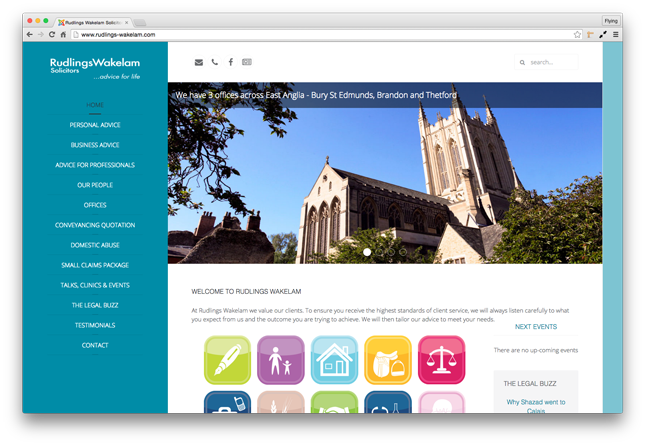The image size is (645, 445).
Task: Click the dark blue bottle service icon
Action: pos(388,402)
